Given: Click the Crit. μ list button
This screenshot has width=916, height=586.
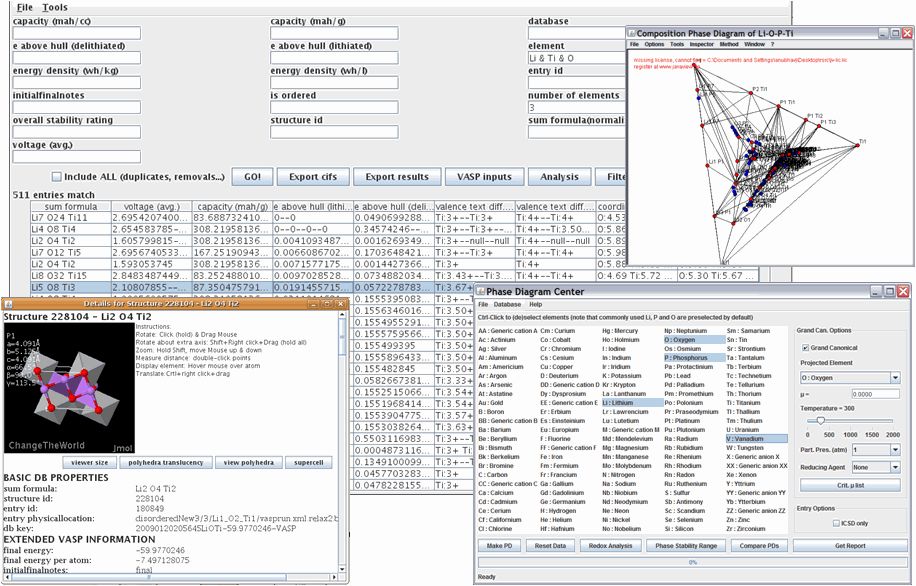Looking at the screenshot, I should 850,486.
